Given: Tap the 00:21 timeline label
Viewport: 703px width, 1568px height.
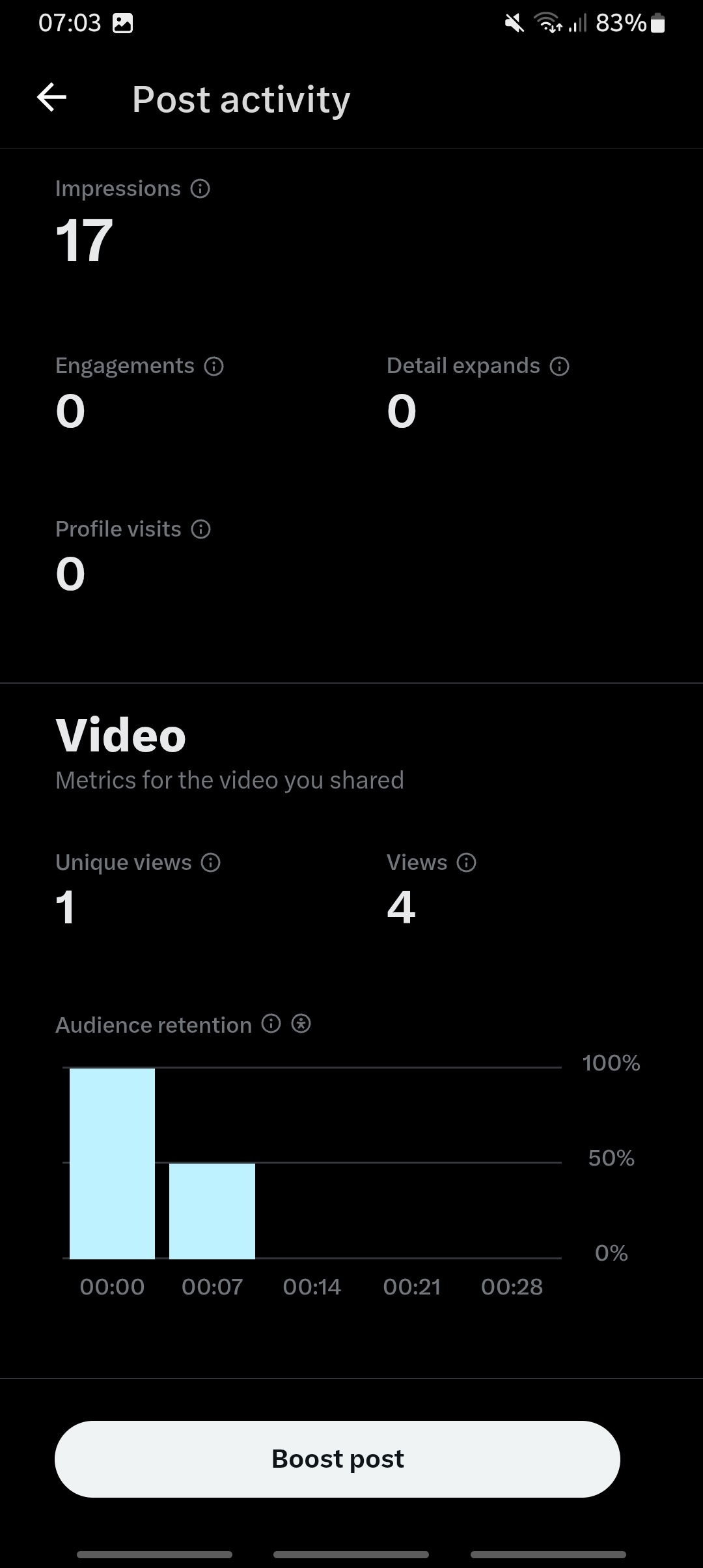Looking at the screenshot, I should point(412,1287).
